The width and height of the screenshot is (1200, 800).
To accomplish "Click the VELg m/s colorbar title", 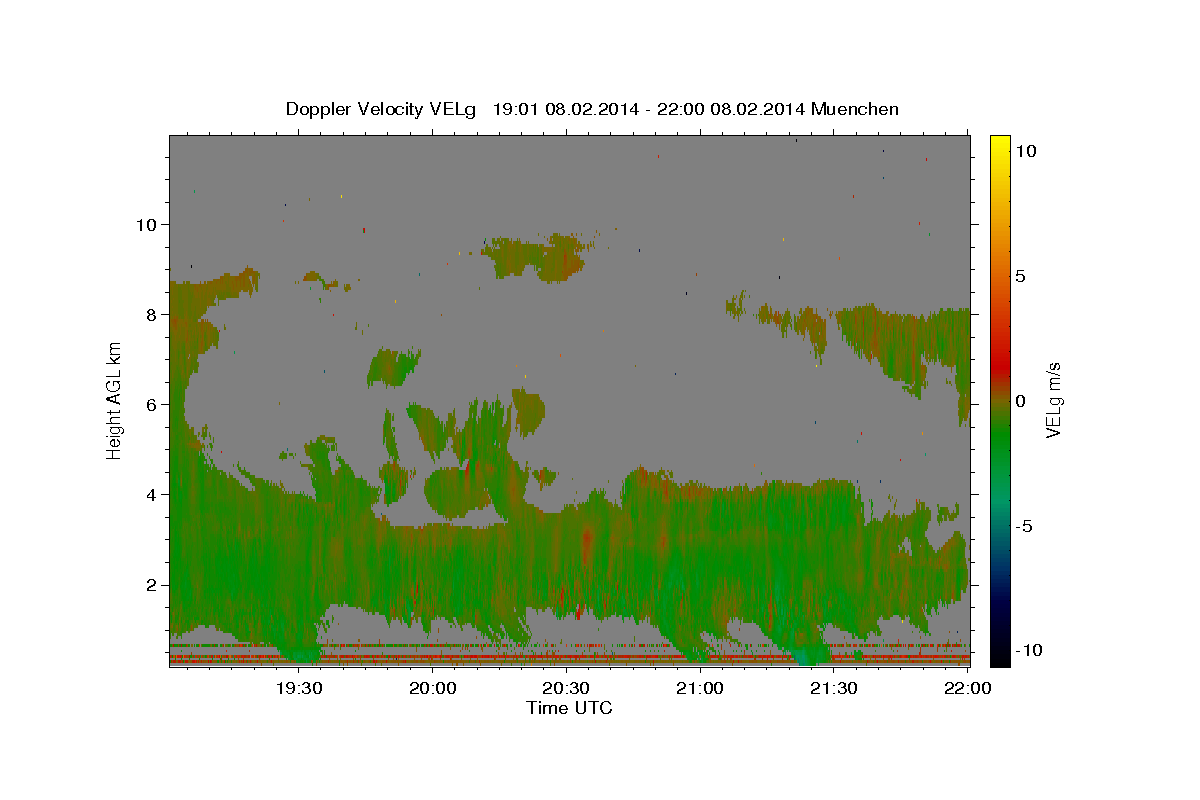I will point(1053,400).
